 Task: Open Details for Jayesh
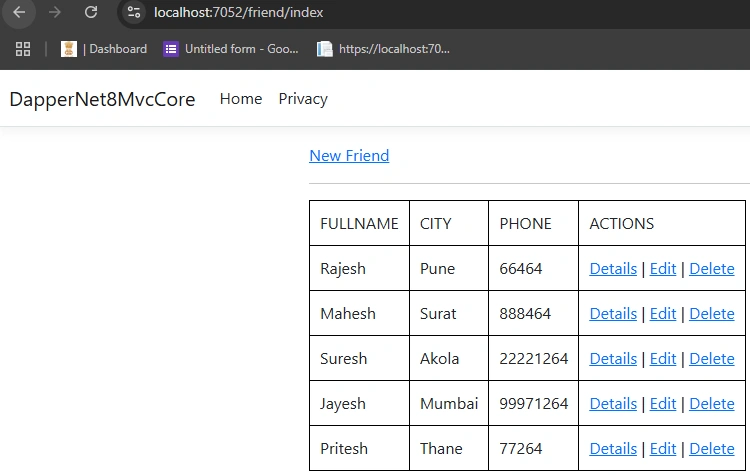613,404
